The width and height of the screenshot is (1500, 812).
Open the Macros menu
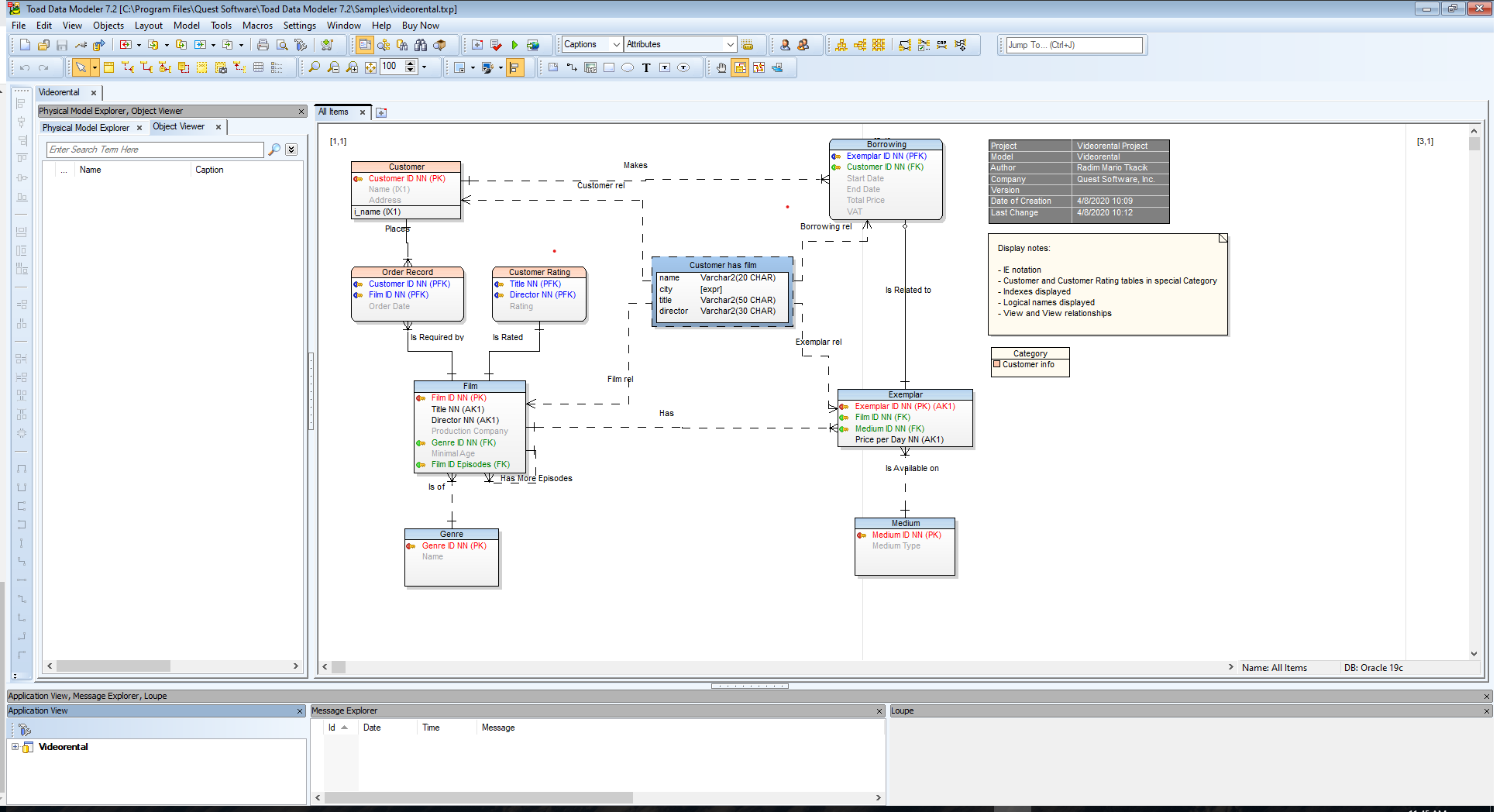257,26
